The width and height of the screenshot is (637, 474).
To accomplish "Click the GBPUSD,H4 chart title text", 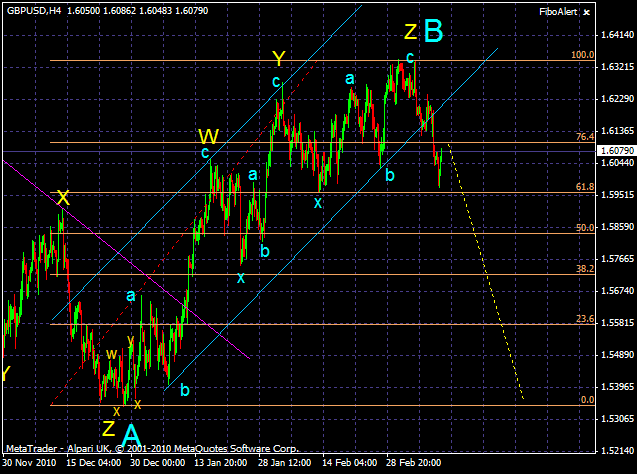I will tap(34, 11).
